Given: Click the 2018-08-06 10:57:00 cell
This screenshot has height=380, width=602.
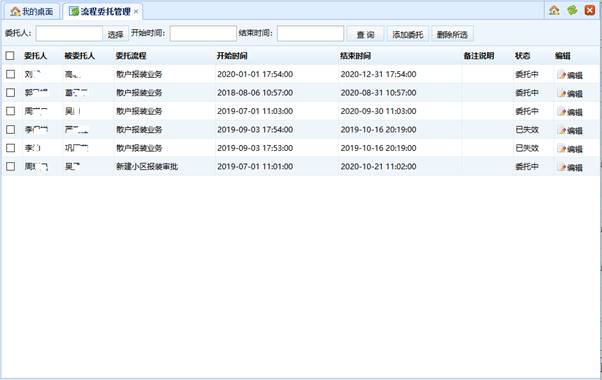Looking at the screenshot, I should point(255,93).
